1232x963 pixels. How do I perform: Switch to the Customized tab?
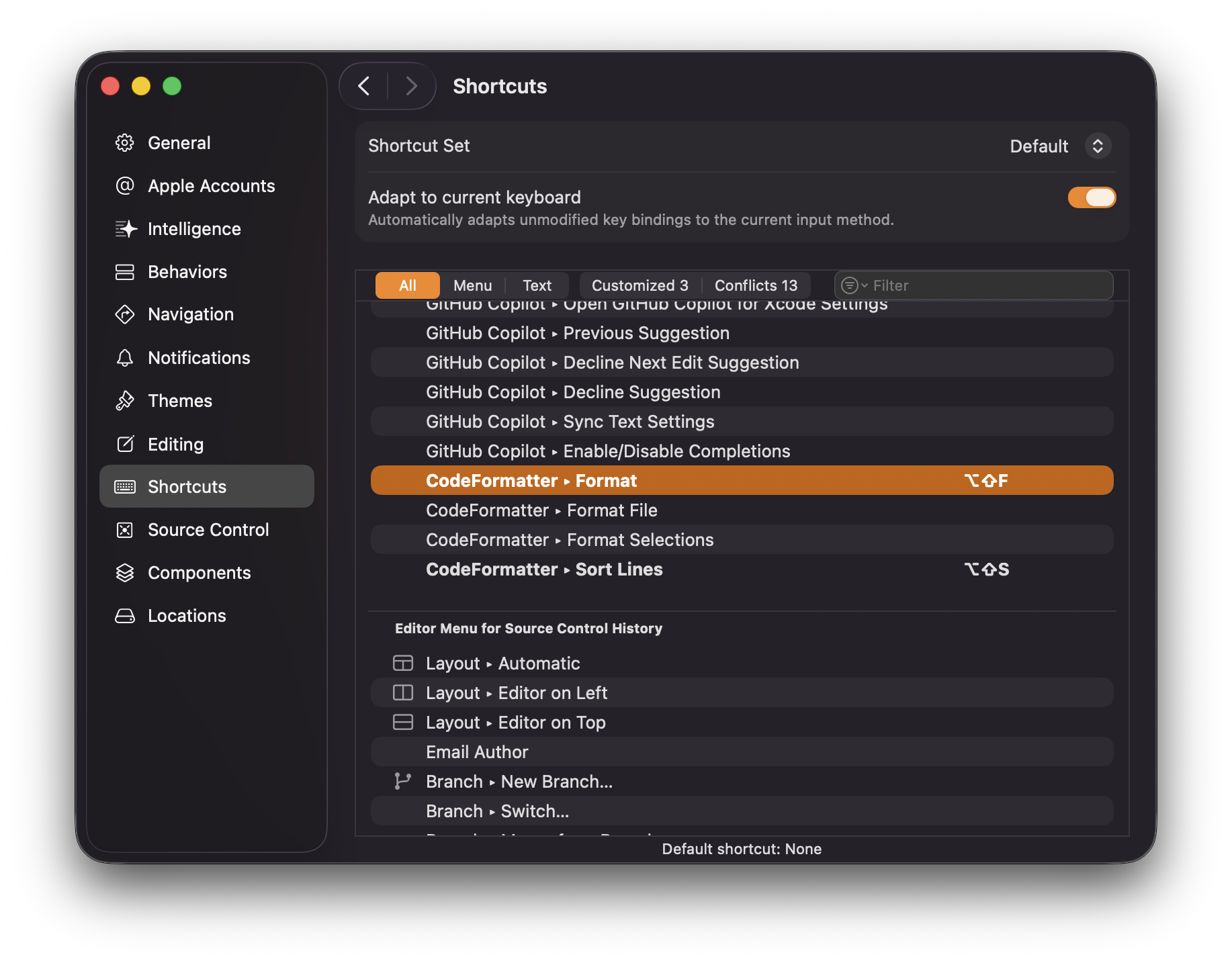(639, 285)
